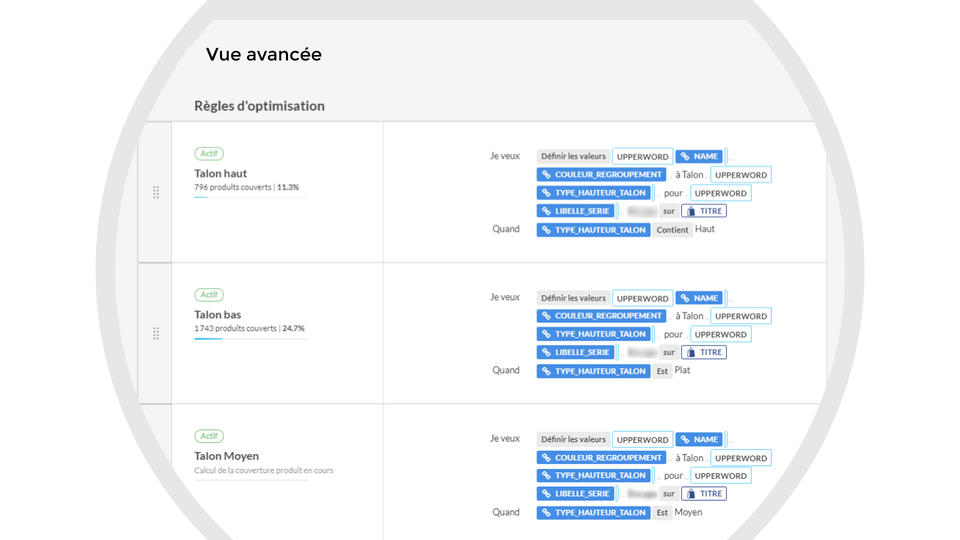Open the Est operator in Talon bas
This screenshot has width=960, height=540.
click(662, 371)
